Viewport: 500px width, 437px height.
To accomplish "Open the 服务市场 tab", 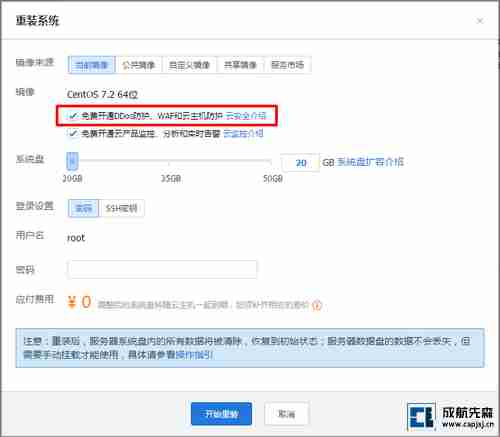I will (288, 65).
